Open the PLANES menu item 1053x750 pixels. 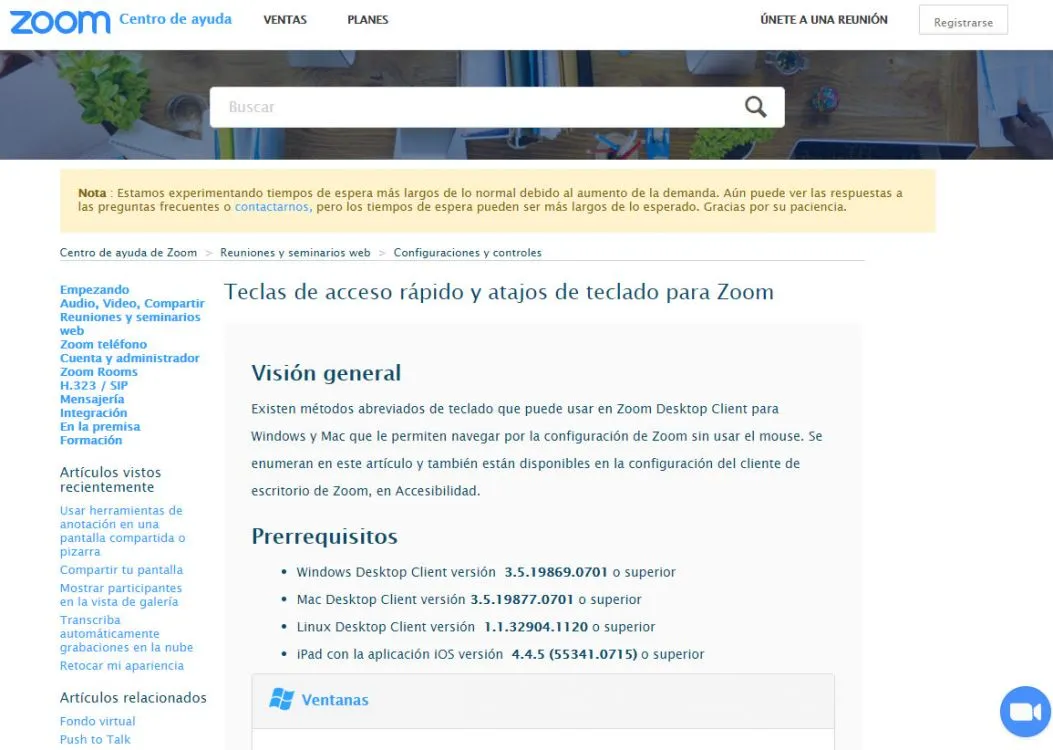coord(367,19)
